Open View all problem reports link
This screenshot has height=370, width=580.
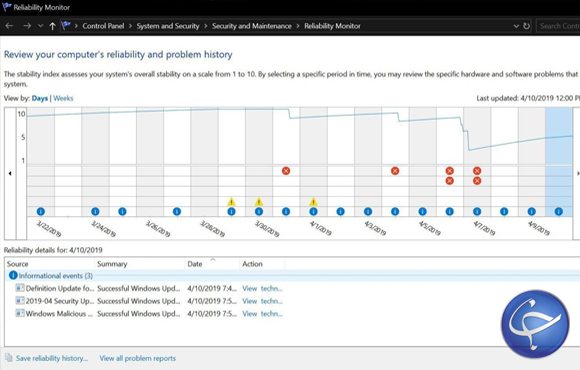[x=138, y=358]
